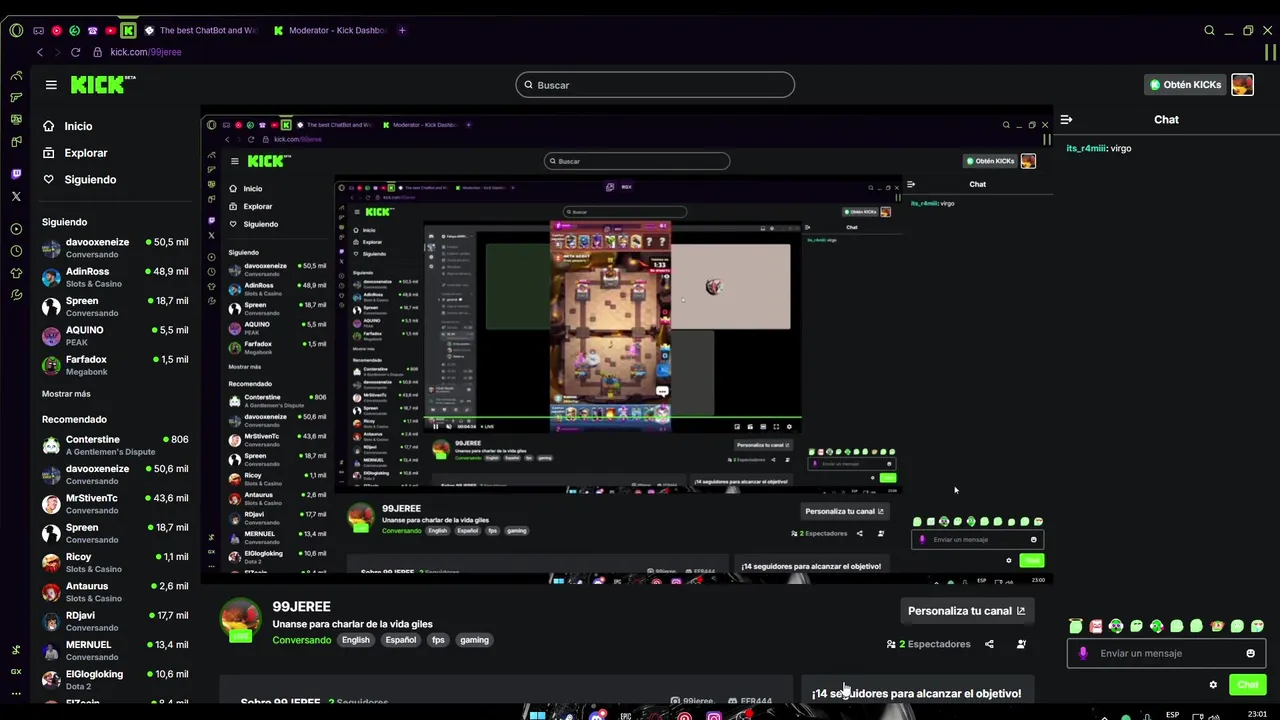Open MERNUEL recommended channel
This screenshot has width=1280, height=720.
[x=114, y=650]
